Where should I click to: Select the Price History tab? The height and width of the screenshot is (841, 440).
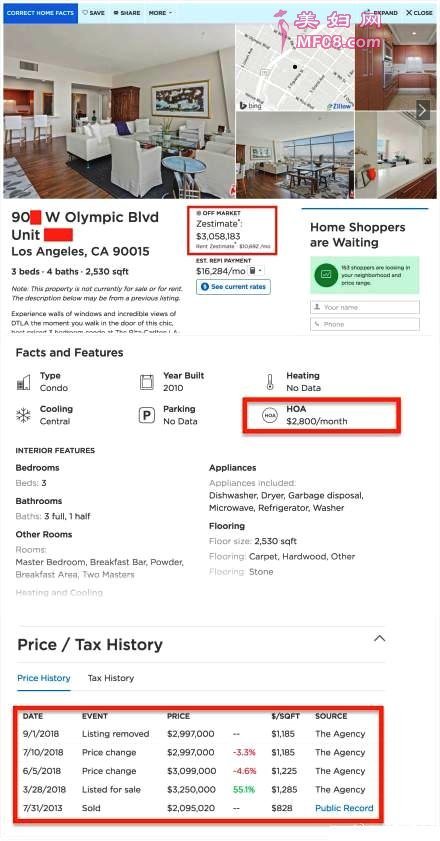click(x=43, y=678)
